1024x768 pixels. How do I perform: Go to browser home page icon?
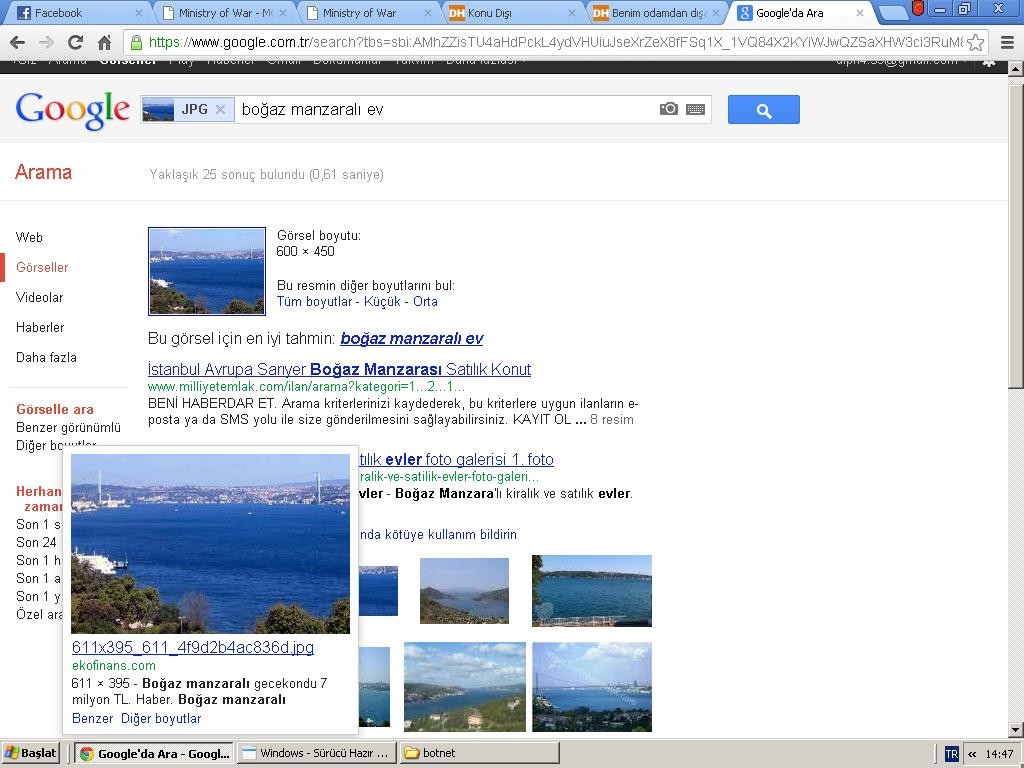(104, 43)
